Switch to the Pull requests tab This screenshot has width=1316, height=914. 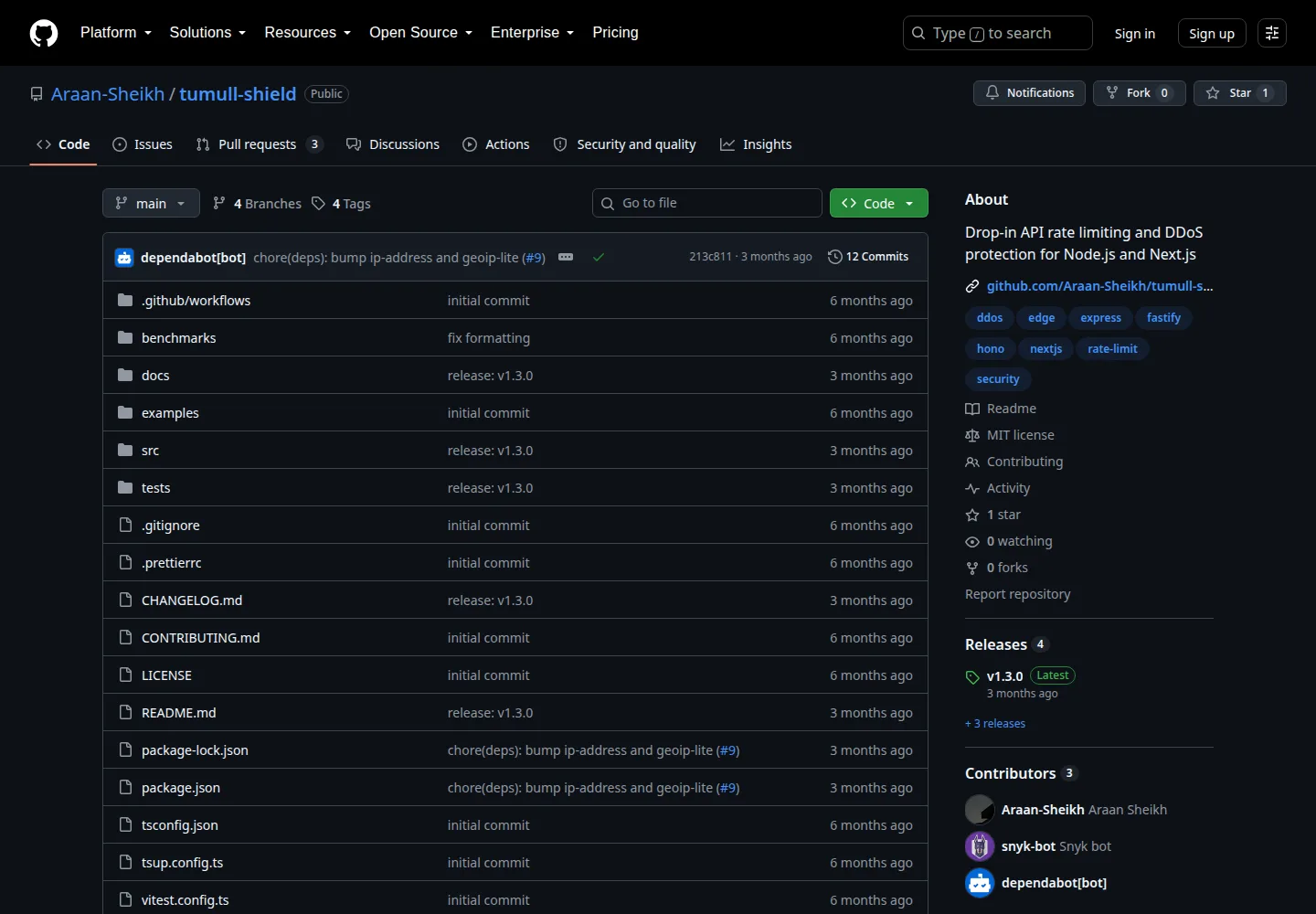pos(260,144)
